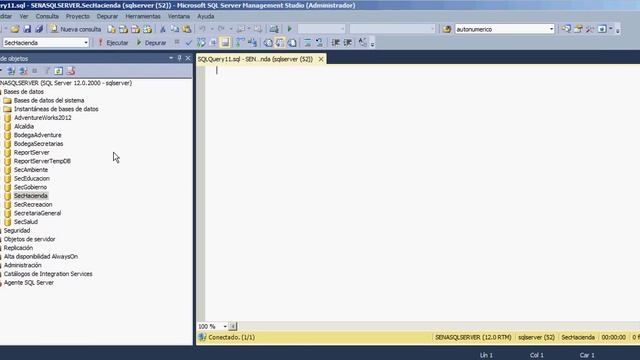
Task: Select the ReportServerTempDB database
Action: click(42, 161)
